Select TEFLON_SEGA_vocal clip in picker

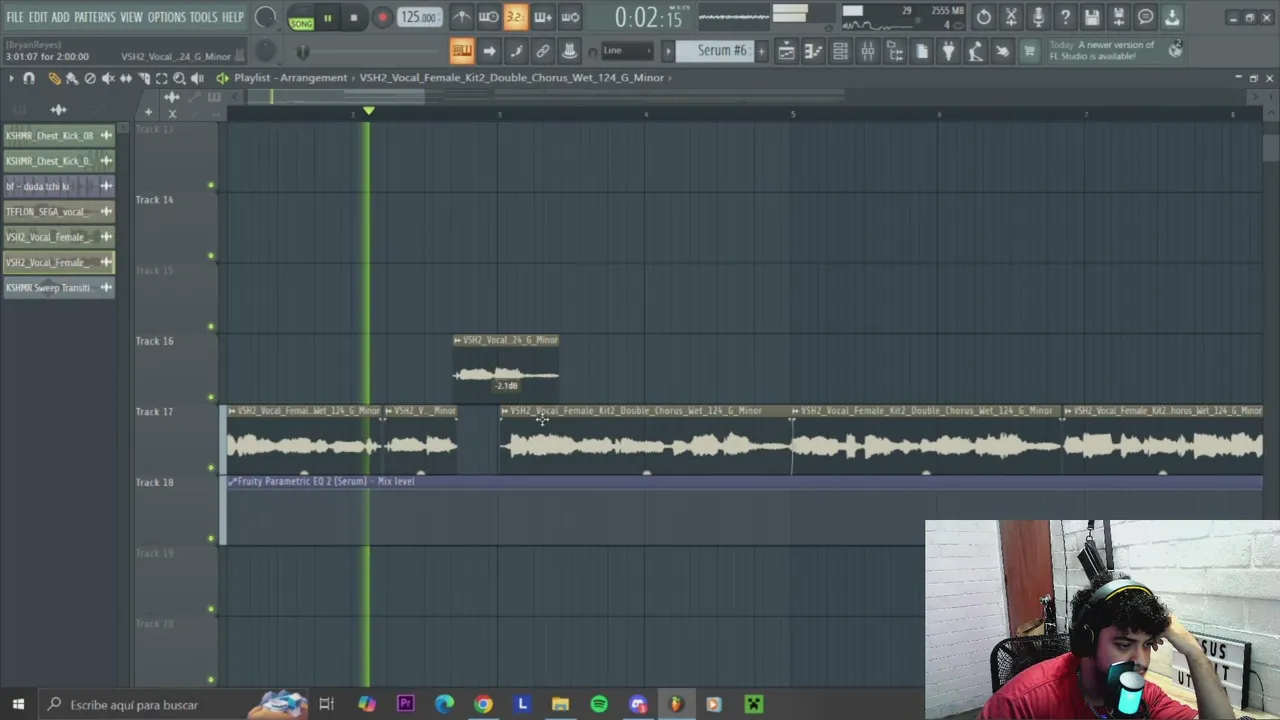pyautogui.click(x=59, y=212)
